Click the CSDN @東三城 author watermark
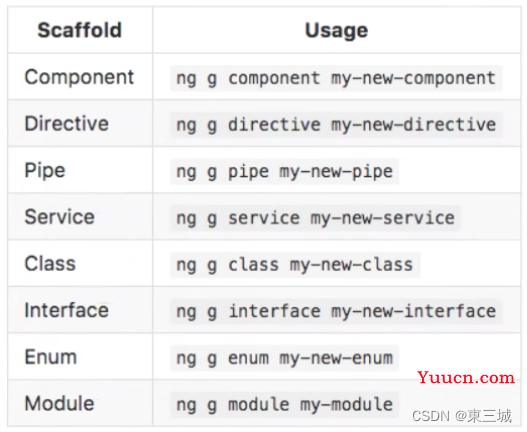The height and width of the screenshot is (432, 527). (462, 416)
